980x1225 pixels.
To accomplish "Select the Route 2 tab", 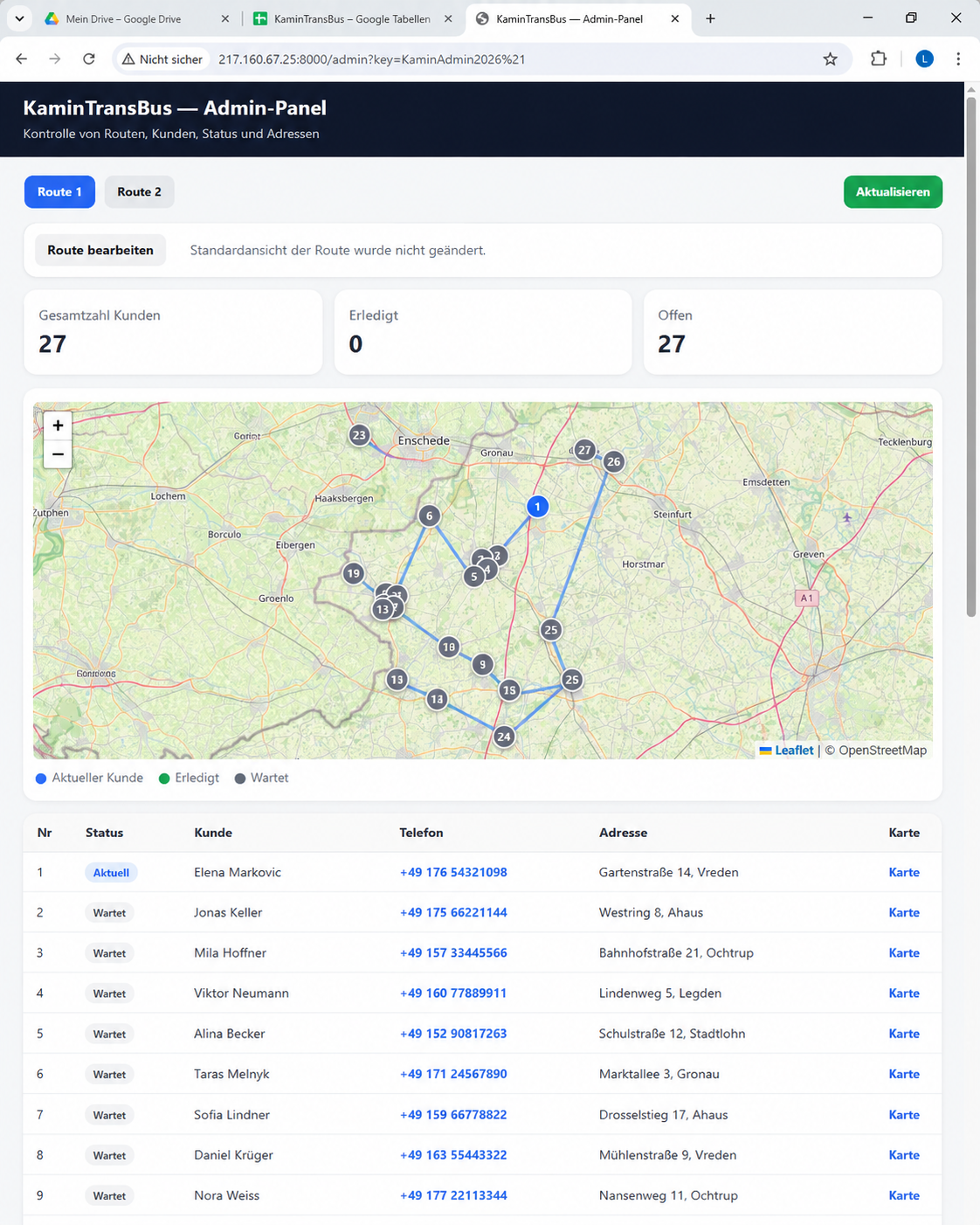I will (140, 191).
